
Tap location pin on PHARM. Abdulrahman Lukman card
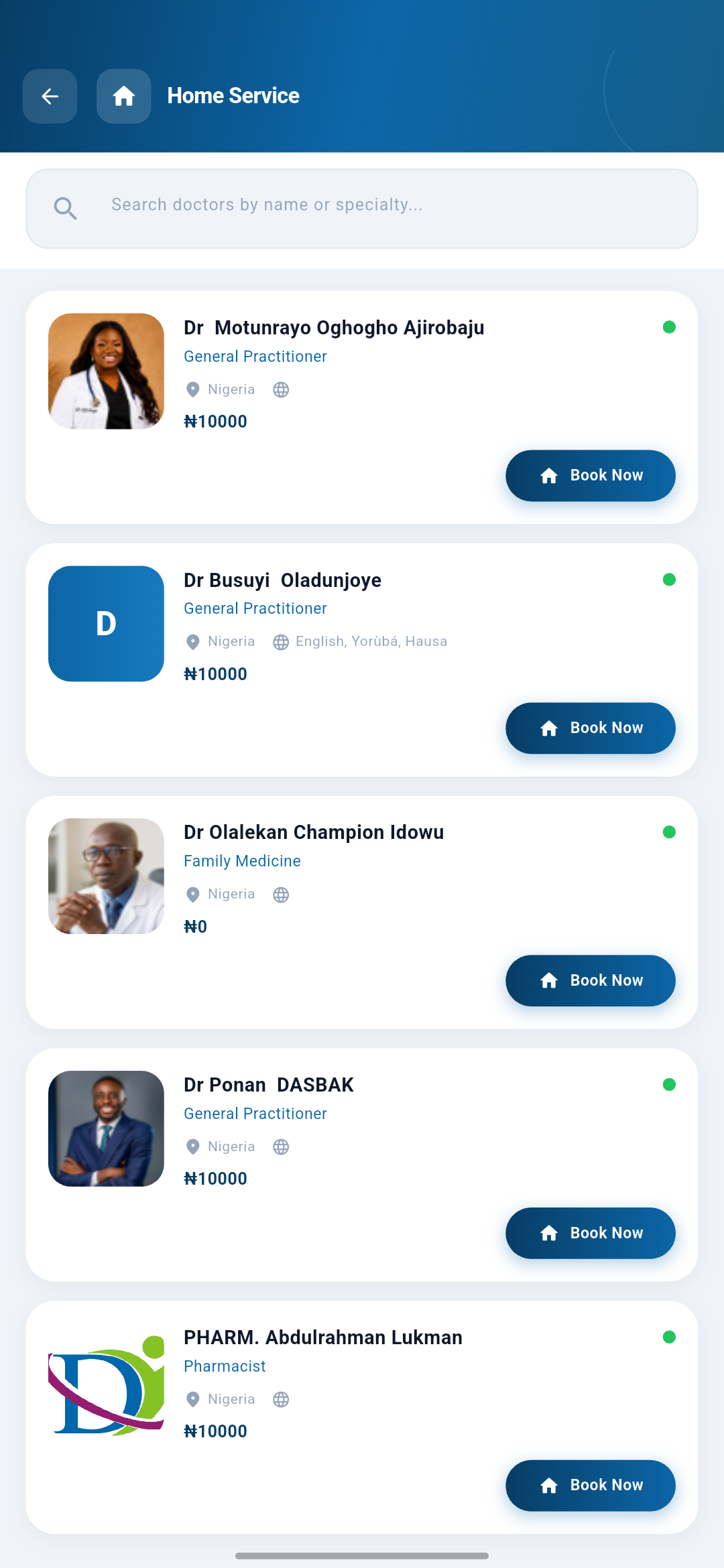[192, 1400]
